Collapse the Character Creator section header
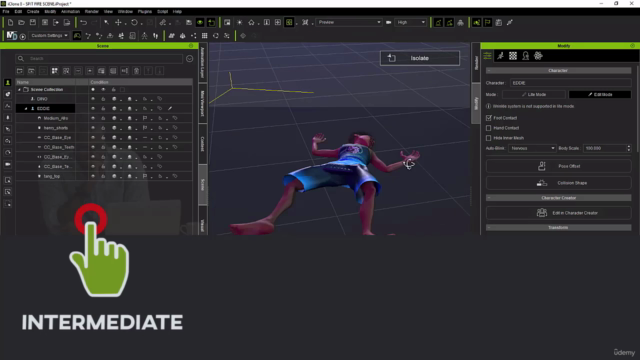The height and width of the screenshot is (360, 640). 558,198
